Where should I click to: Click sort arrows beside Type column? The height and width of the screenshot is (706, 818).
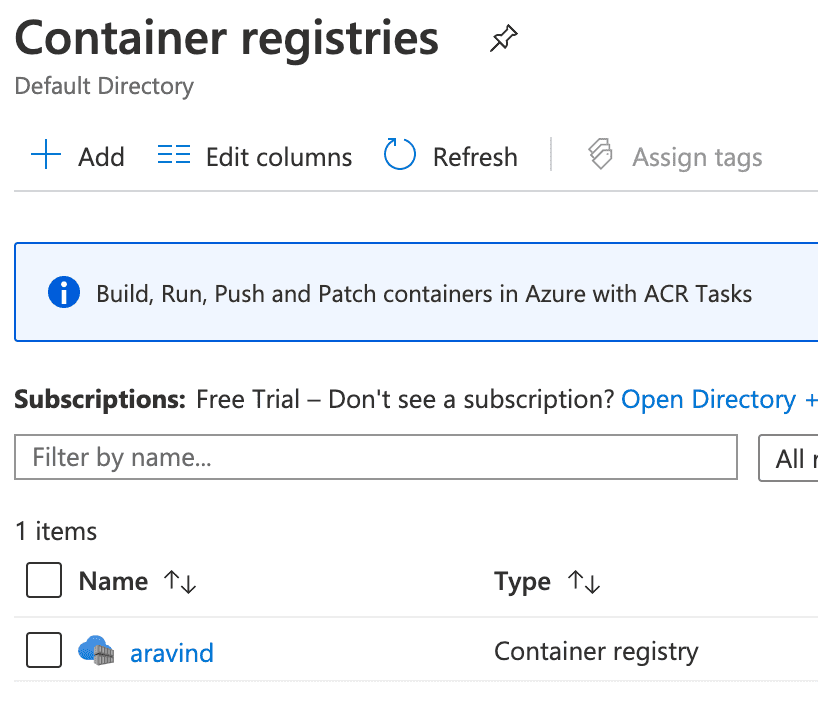[583, 582]
